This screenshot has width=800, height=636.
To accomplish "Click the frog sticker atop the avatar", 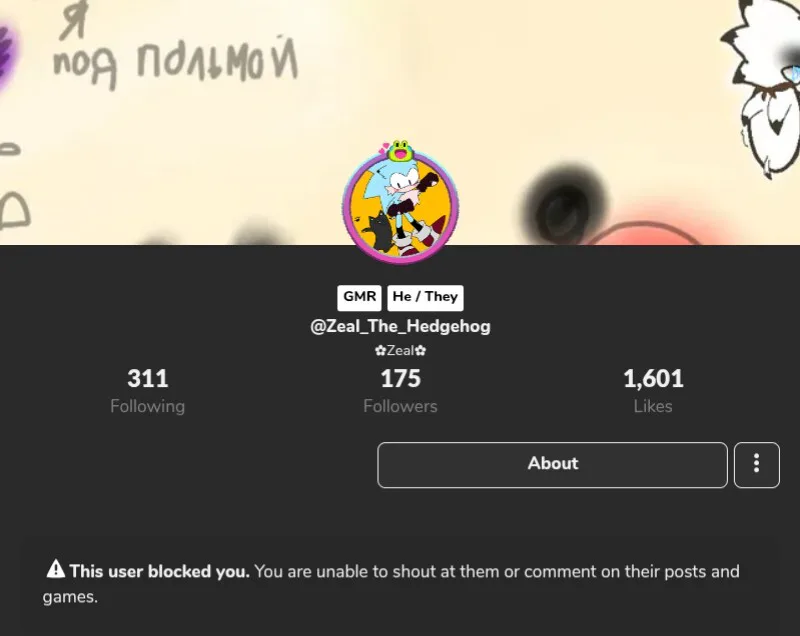I will pos(400,150).
